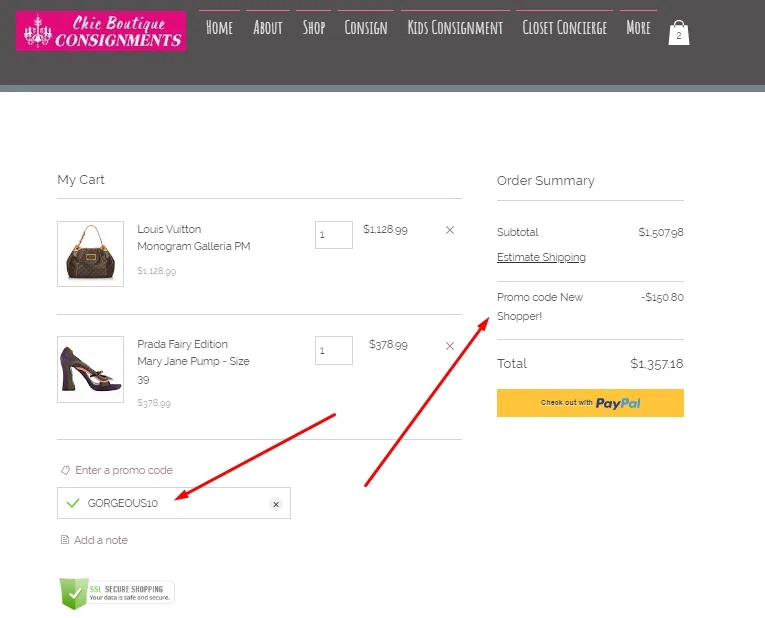Image resolution: width=765 pixels, height=618 pixels.
Task: Remove Louis Vuitton Galleria from cart
Action: (450, 230)
